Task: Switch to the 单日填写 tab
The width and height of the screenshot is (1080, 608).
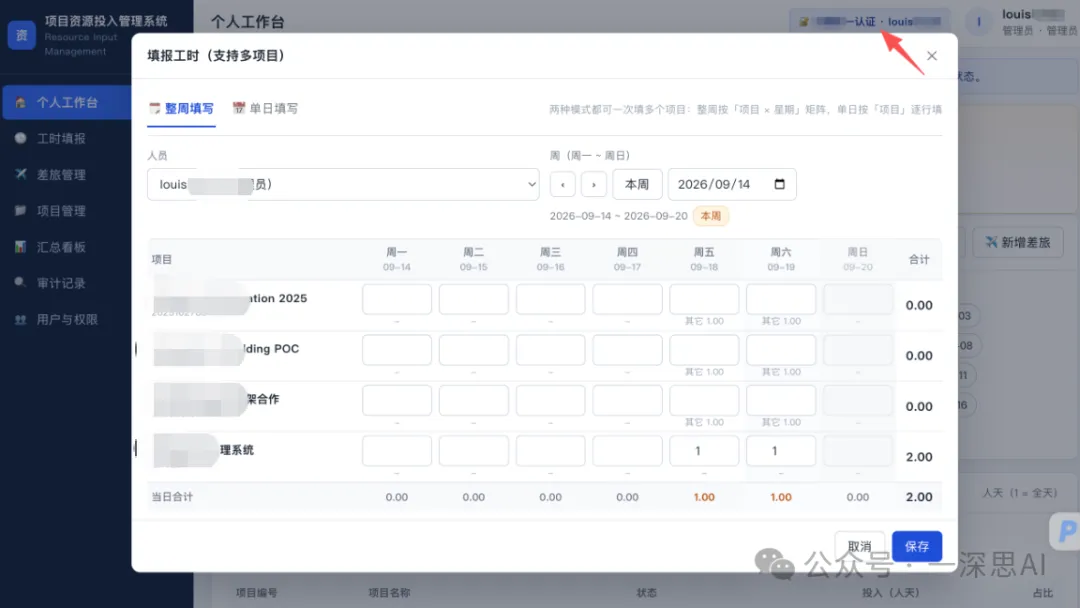Action: click(x=265, y=109)
